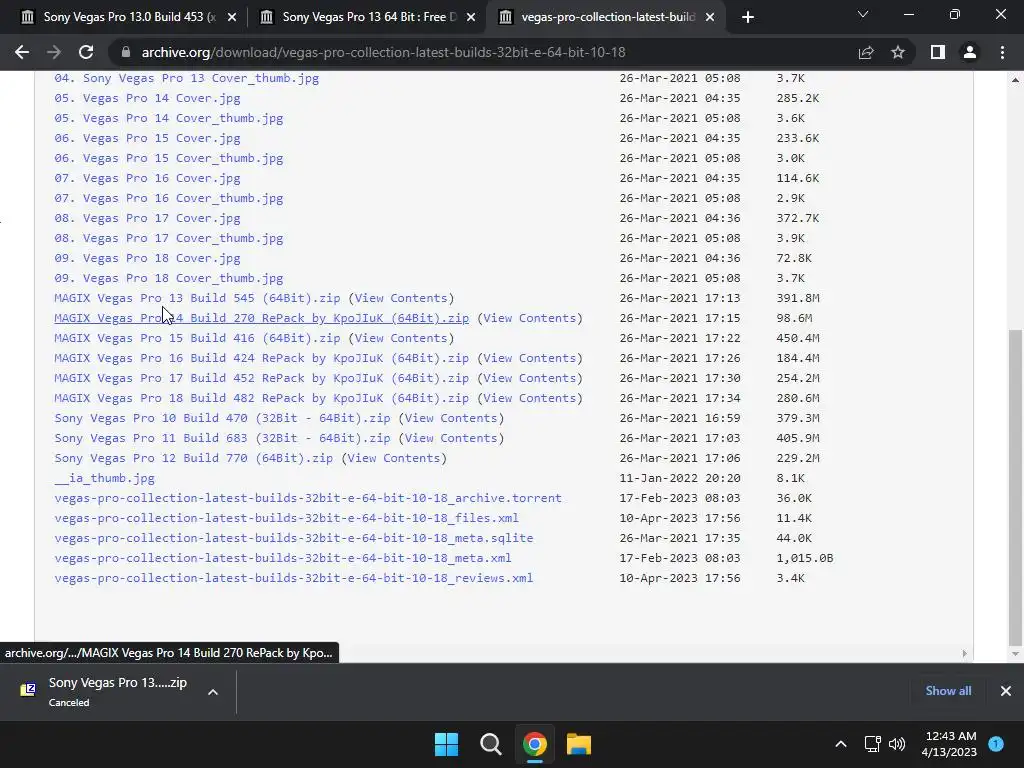Download Sony Vegas Pro 10 Build 470 zip
The image size is (1024, 768).
coord(222,418)
